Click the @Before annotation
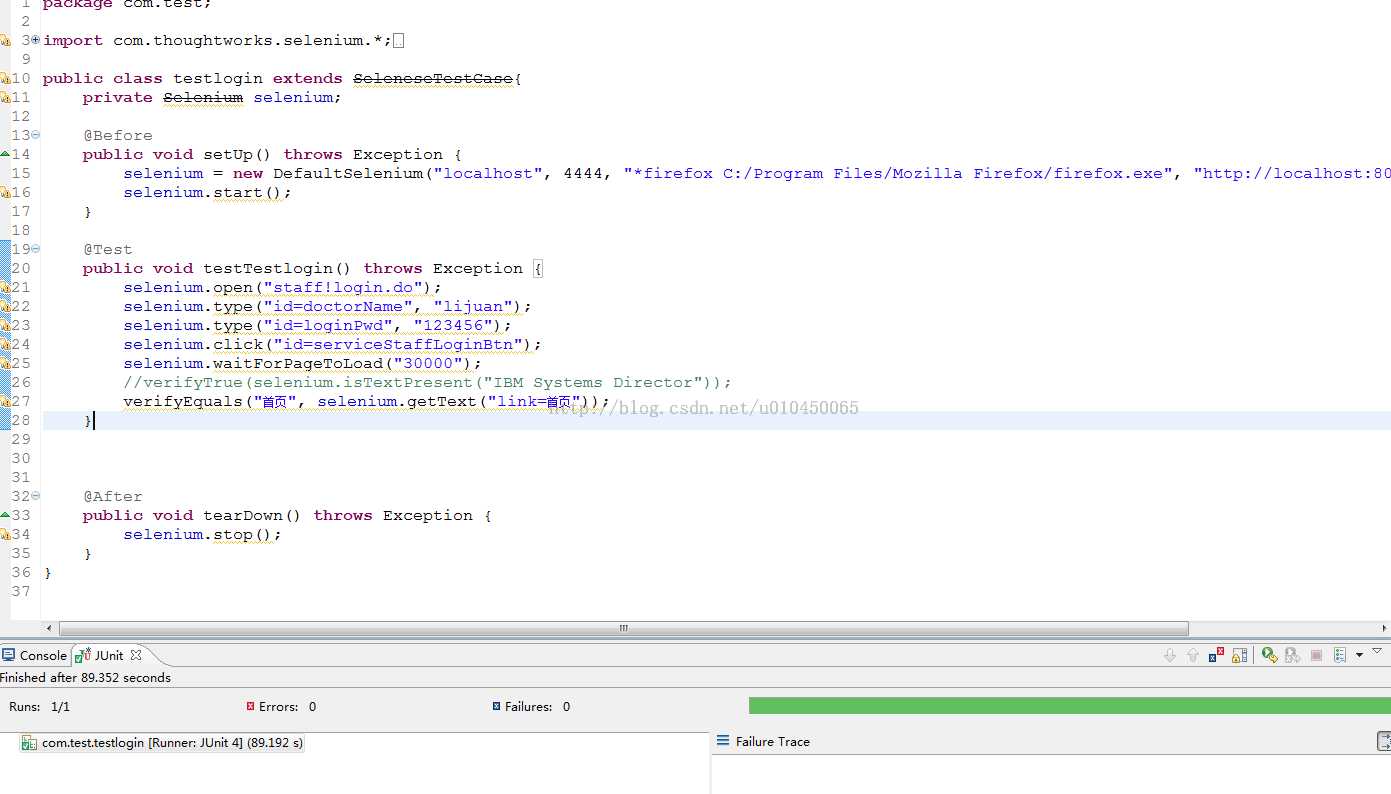 118,135
